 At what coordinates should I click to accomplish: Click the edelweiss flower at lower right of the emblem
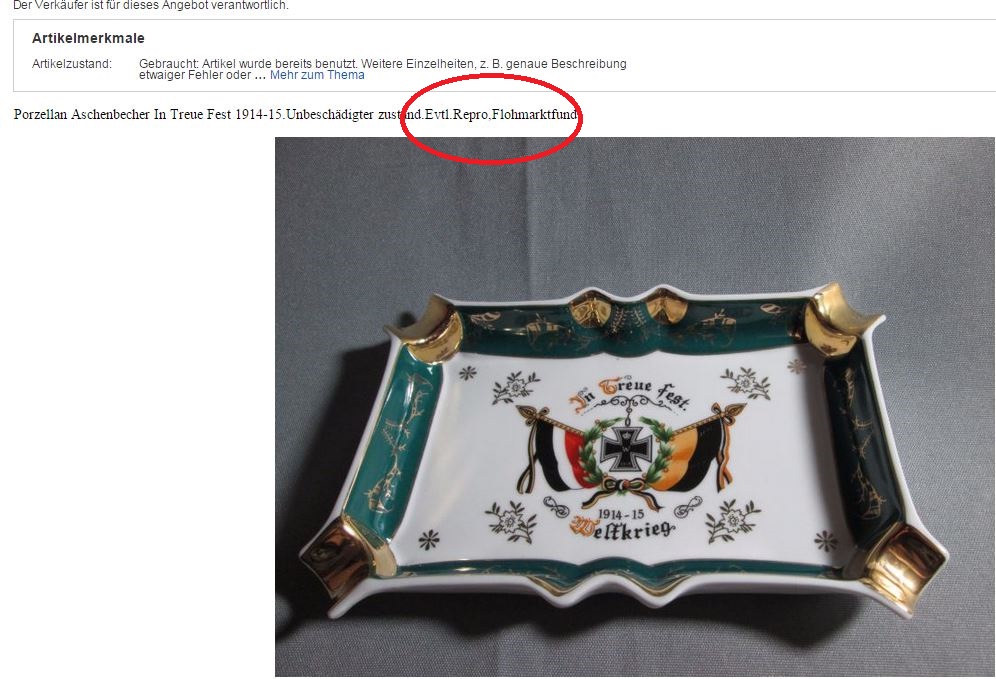tap(732, 520)
